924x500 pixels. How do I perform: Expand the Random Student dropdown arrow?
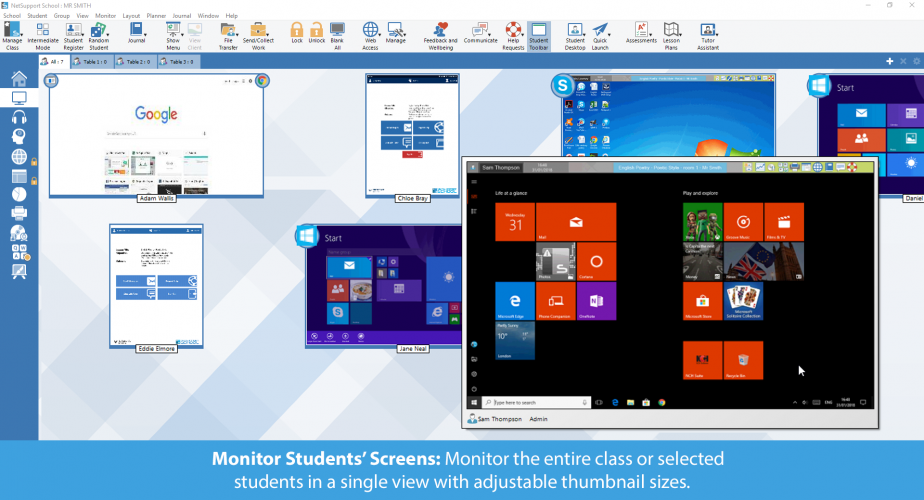pos(107,35)
